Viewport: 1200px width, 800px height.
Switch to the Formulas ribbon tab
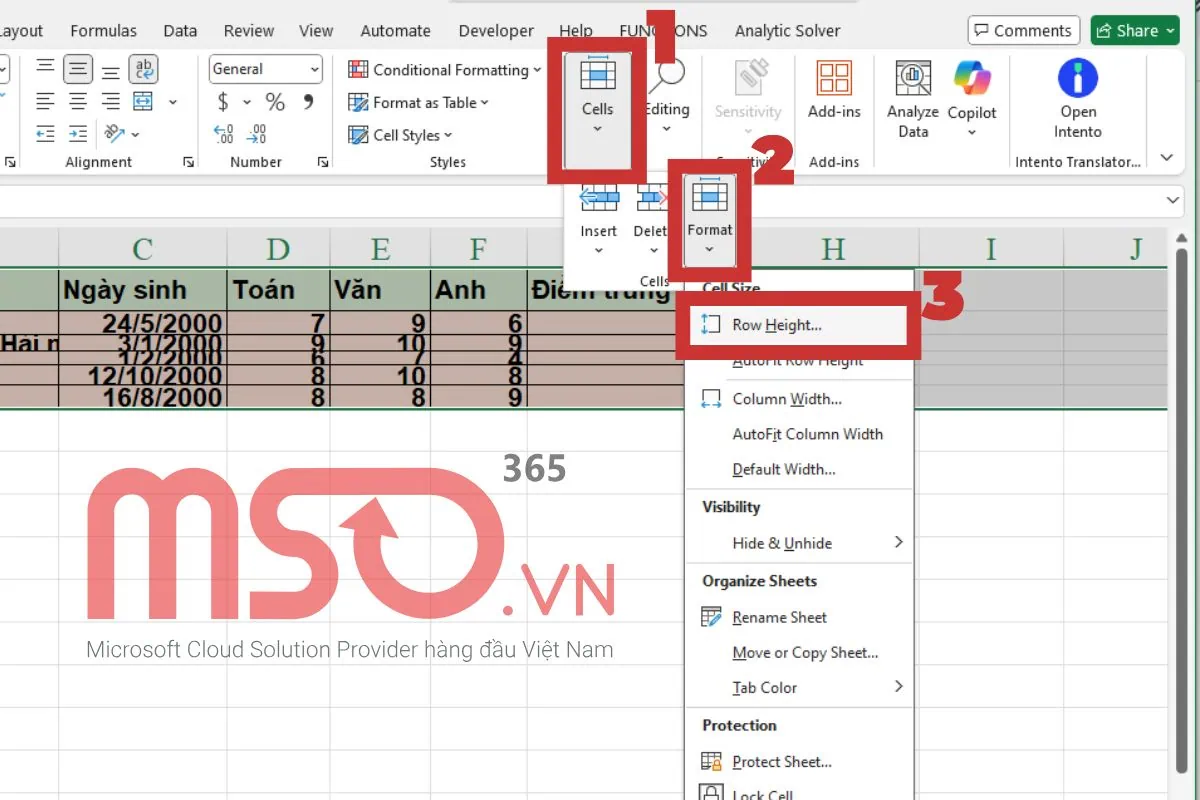[104, 31]
